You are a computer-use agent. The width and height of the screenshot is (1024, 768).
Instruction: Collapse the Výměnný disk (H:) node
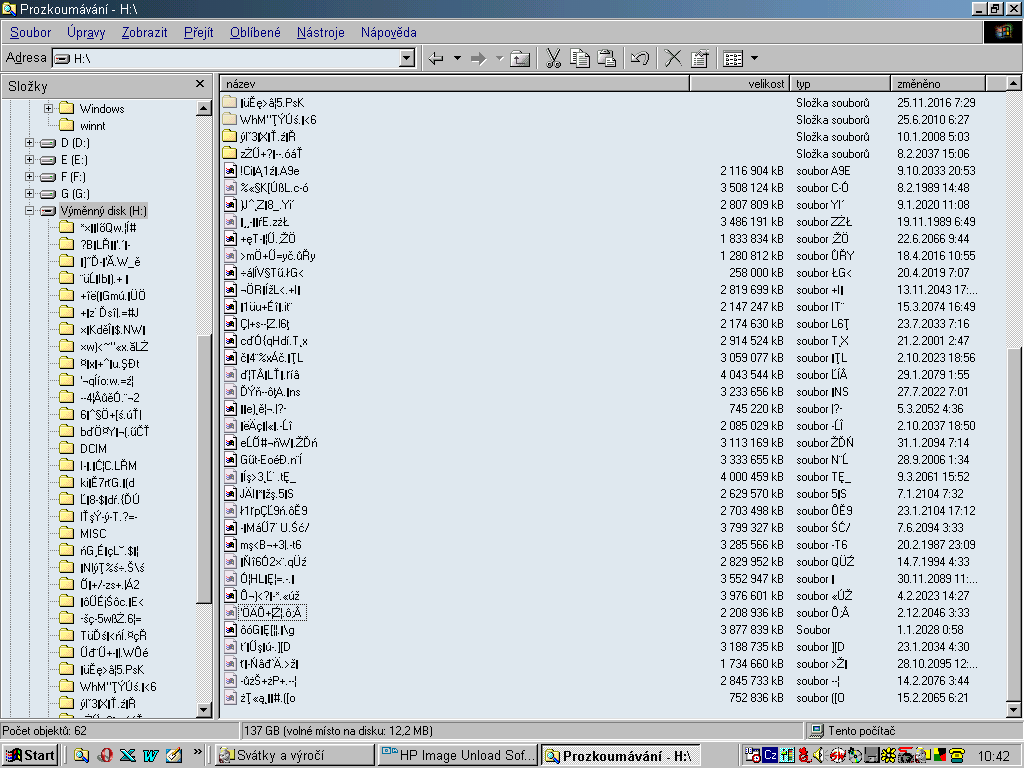(29, 210)
